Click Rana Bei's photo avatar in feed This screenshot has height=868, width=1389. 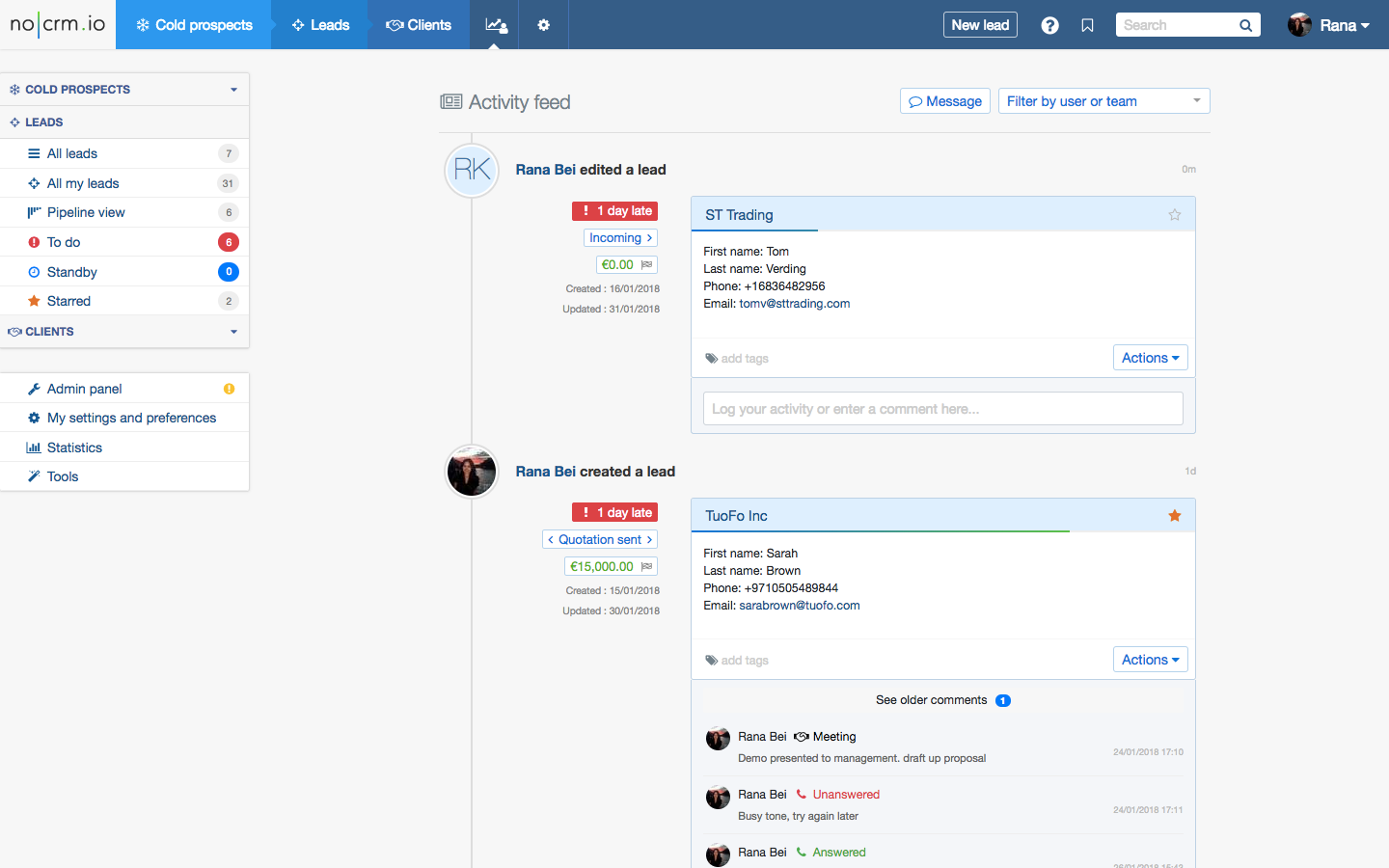[472, 472]
